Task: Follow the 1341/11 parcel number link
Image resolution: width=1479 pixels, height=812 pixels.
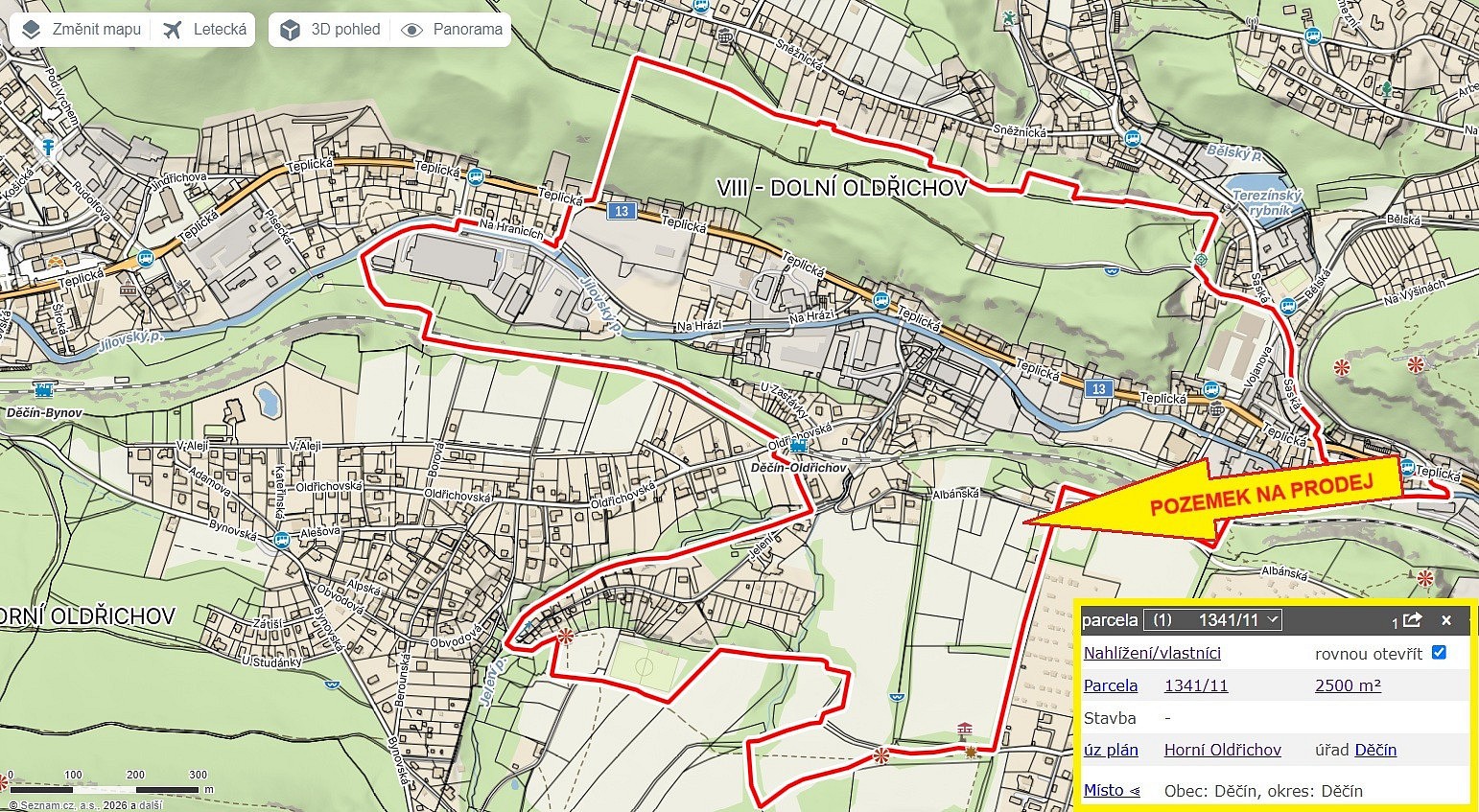Action: click(1196, 685)
